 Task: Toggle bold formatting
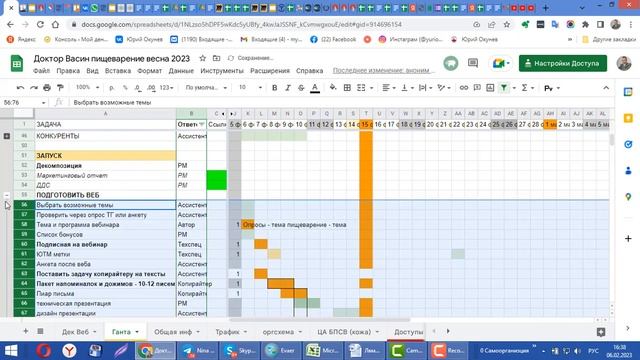click(275, 88)
